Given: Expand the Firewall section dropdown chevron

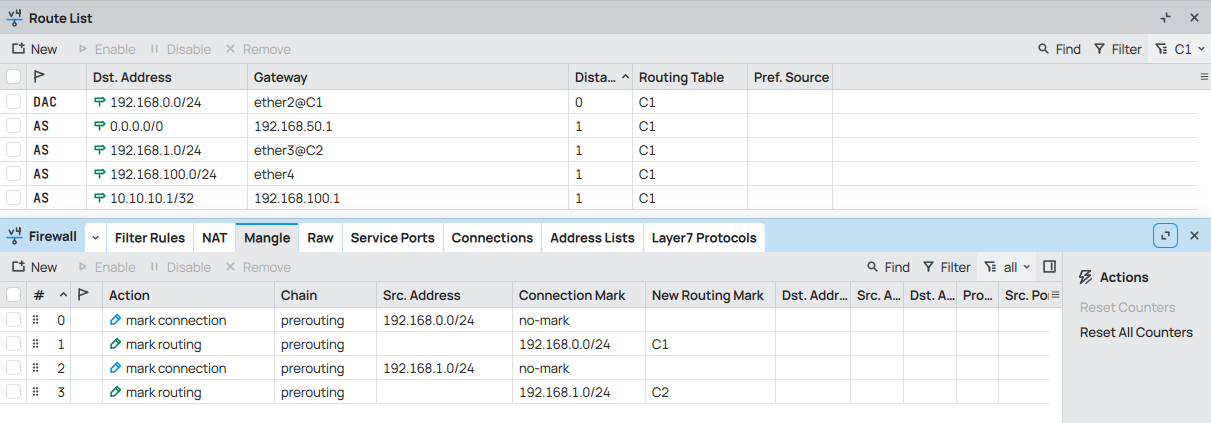Looking at the screenshot, I should [x=95, y=238].
